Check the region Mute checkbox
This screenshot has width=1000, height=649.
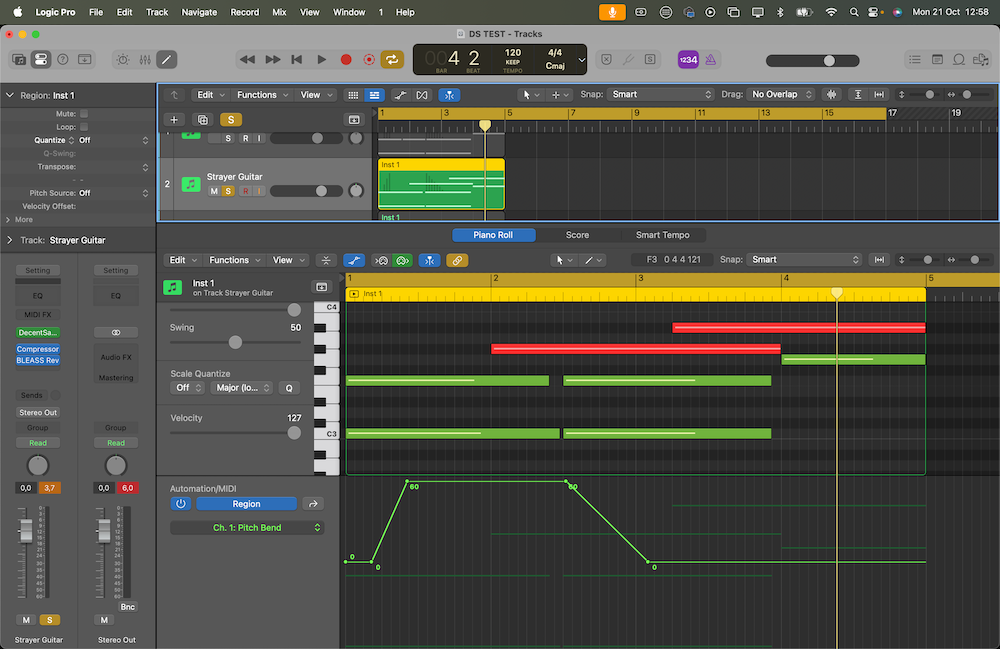point(84,113)
